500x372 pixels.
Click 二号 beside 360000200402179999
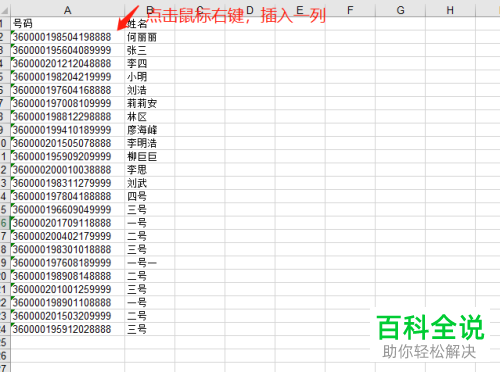coord(150,236)
